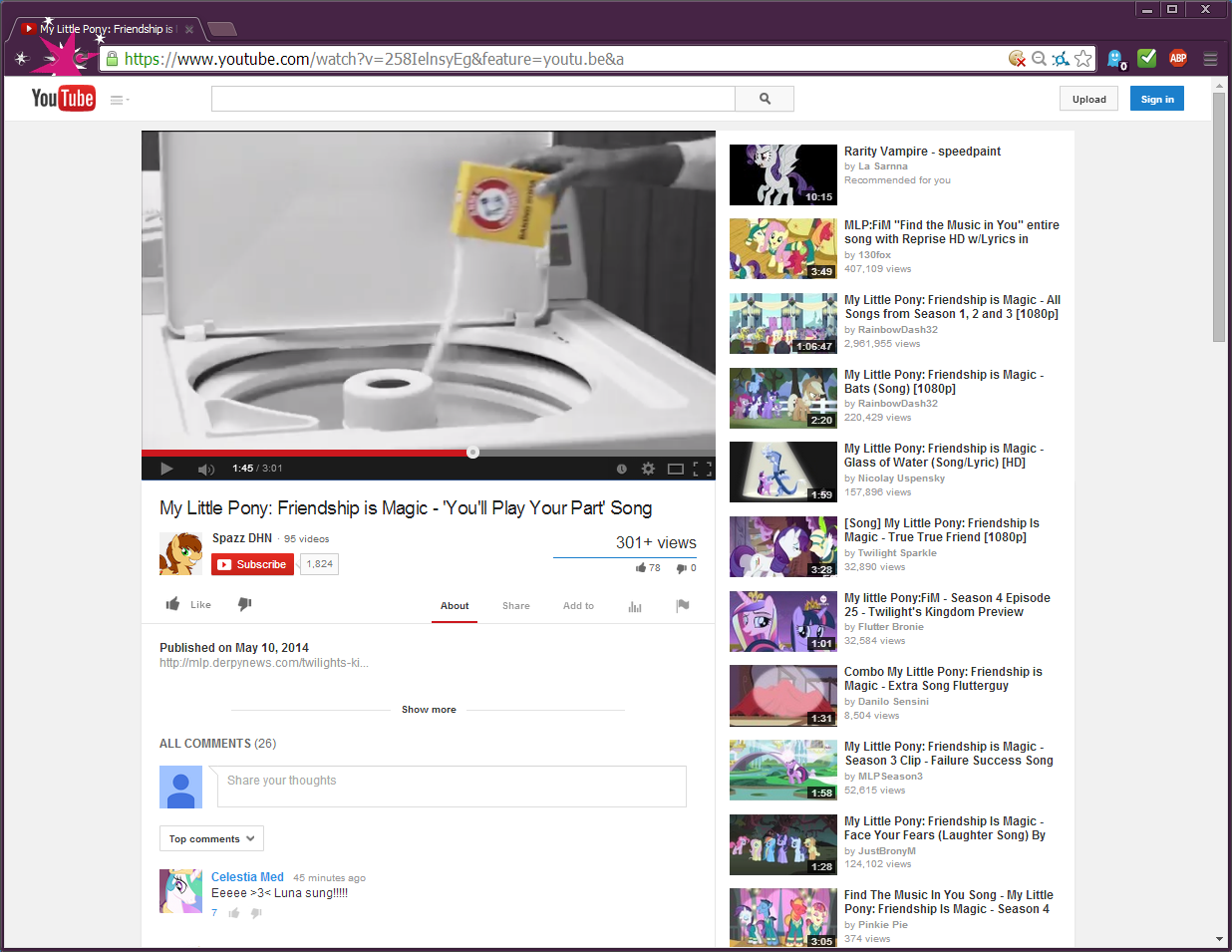This screenshot has width=1232, height=952.
Task: Open the Bats (Song) video thumbnail
Action: coord(783,398)
